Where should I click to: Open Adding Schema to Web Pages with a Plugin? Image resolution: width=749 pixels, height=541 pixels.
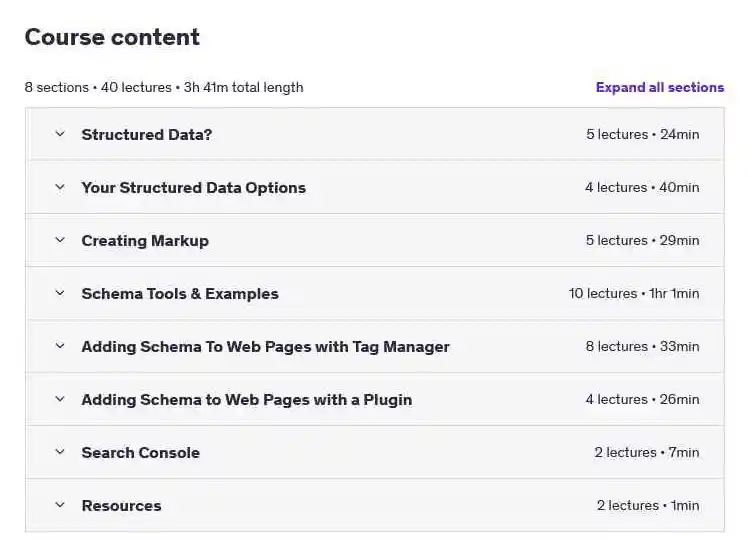(x=246, y=400)
